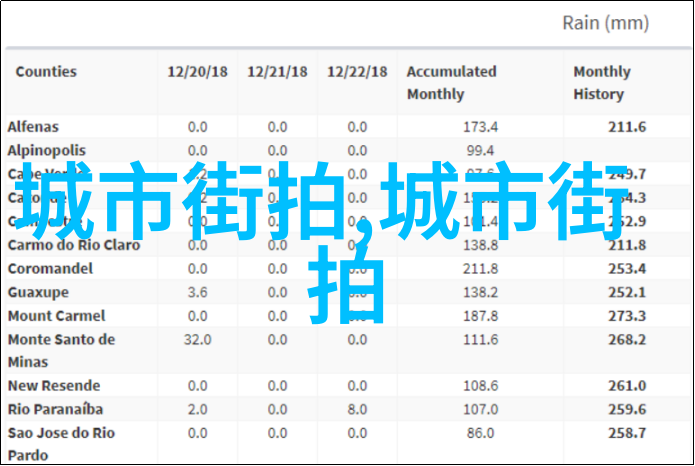This screenshot has width=695, height=466.
Task: Select the 12/20/18 column header
Action: [x=196, y=72]
